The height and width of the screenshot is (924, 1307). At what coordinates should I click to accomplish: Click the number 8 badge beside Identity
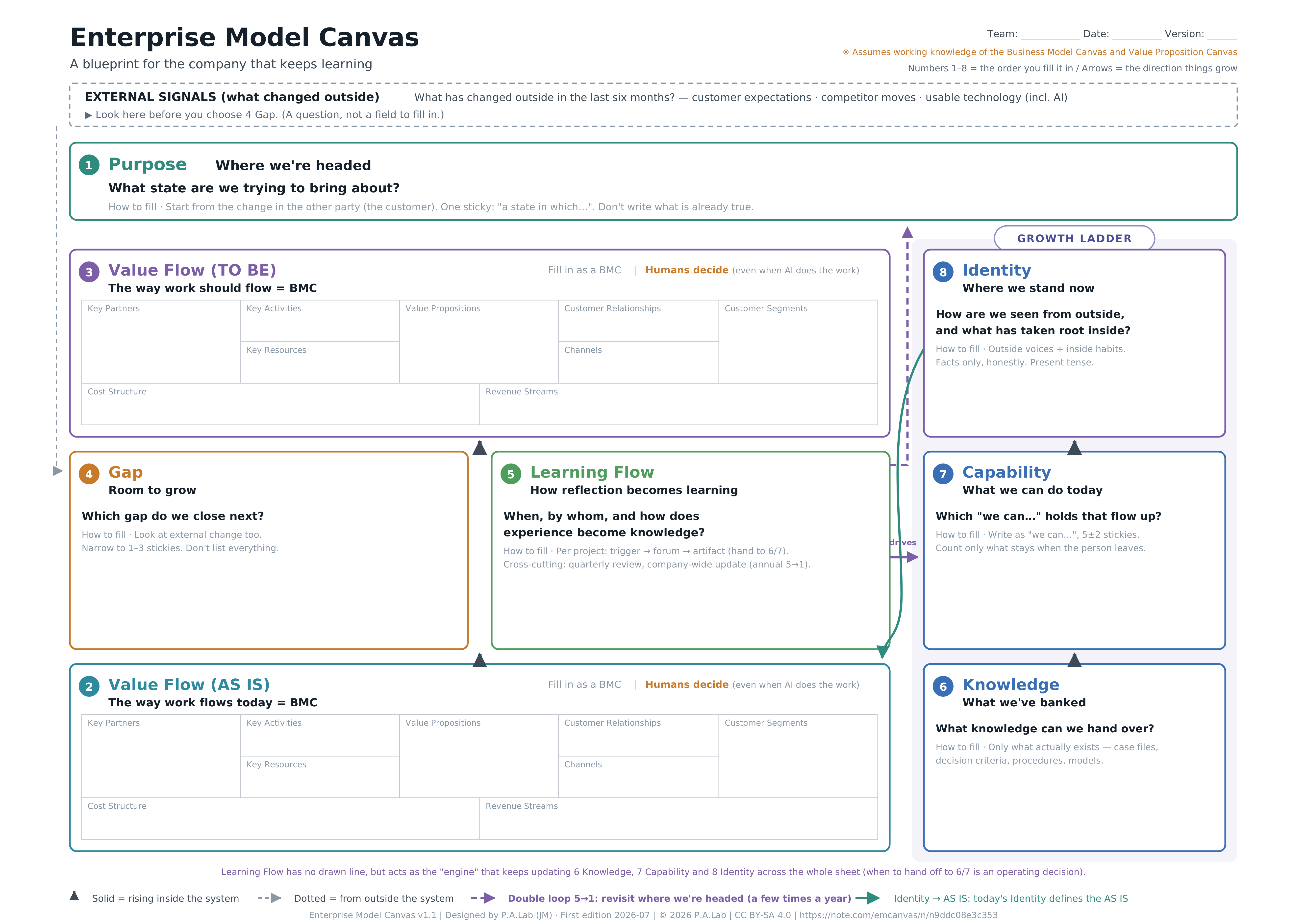coord(943,272)
